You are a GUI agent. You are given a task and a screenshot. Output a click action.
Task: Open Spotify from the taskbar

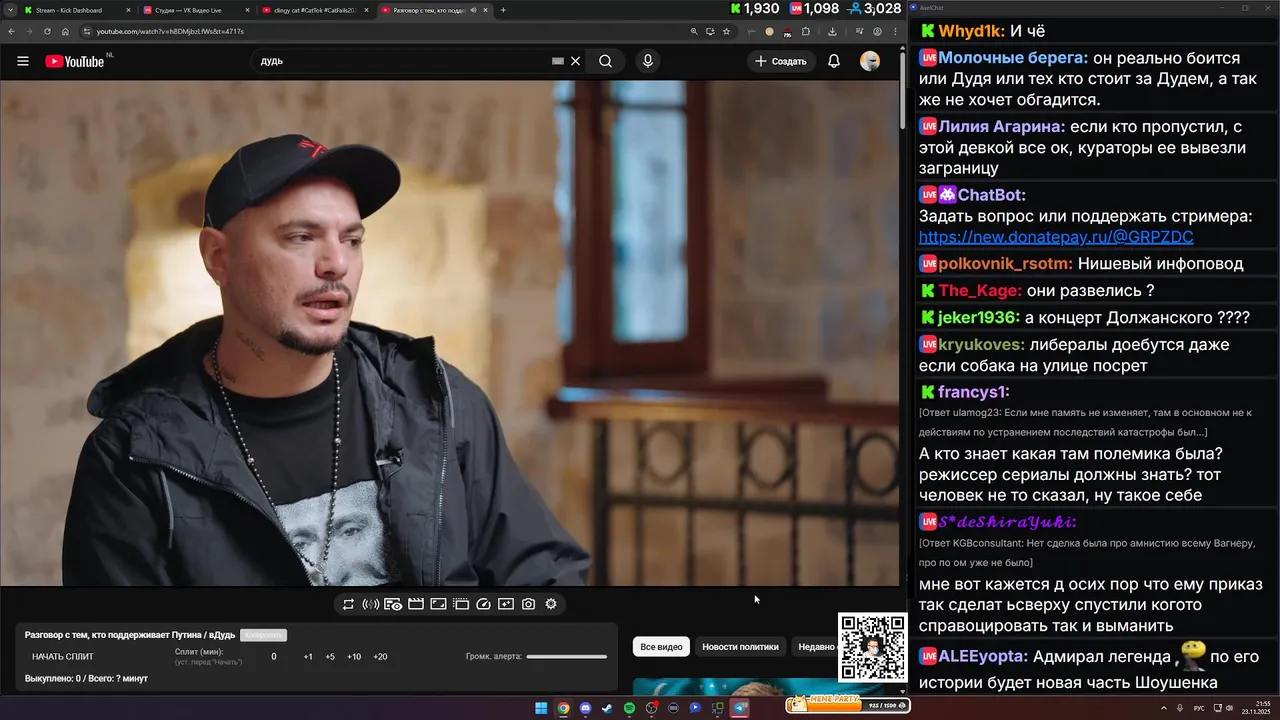click(629, 708)
